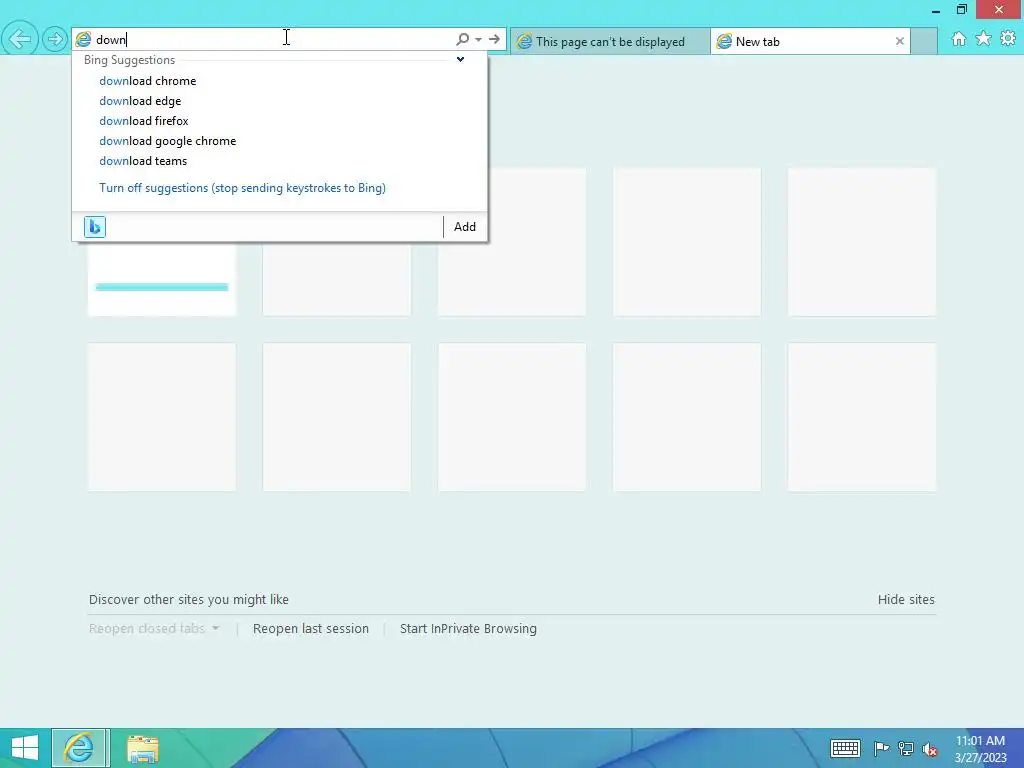Click Discover other sites you might like
Viewport: 1024px width, 768px height.
pyautogui.click(x=189, y=600)
